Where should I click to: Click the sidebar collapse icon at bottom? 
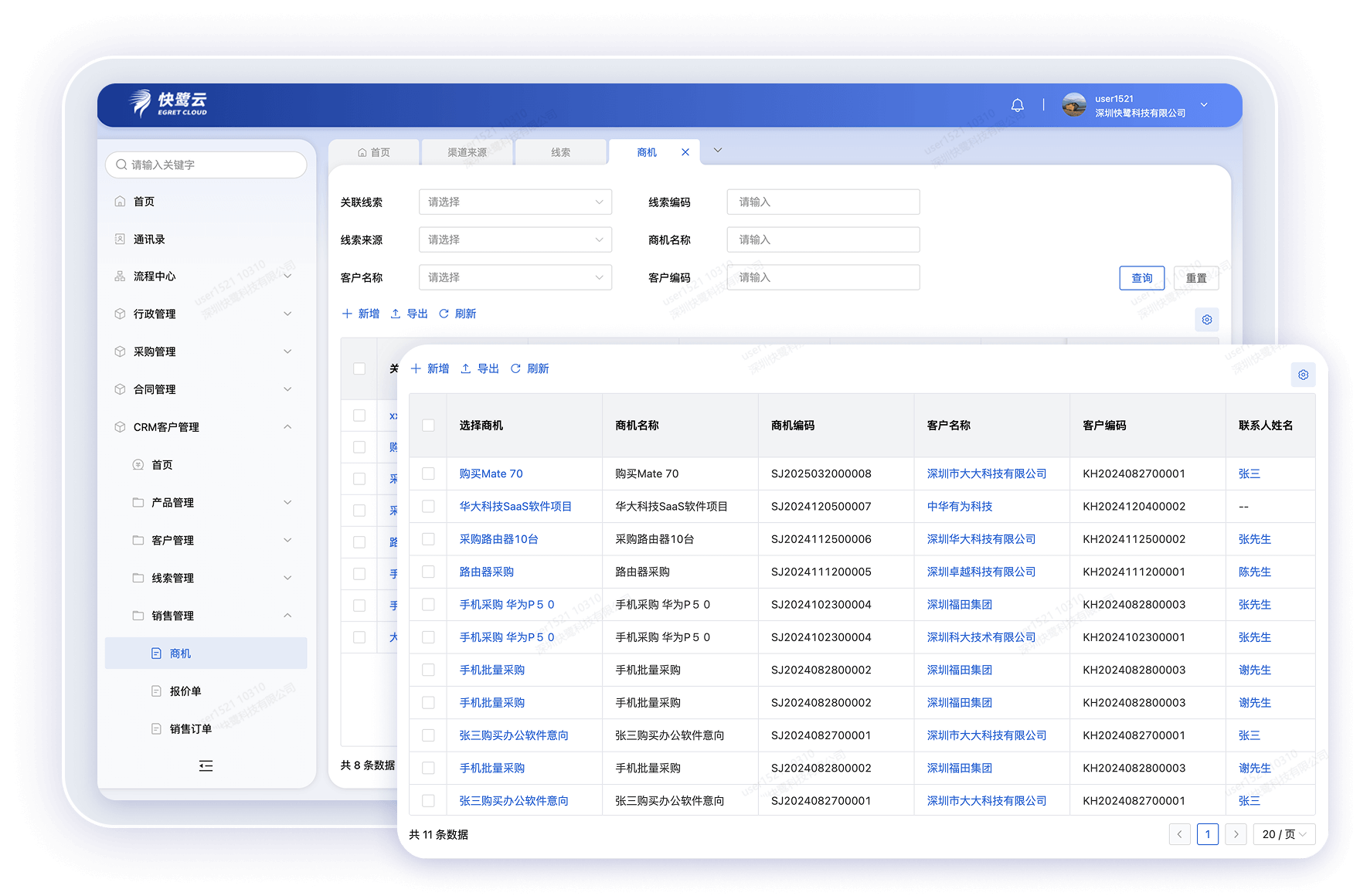pyautogui.click(x=206, y=765)
